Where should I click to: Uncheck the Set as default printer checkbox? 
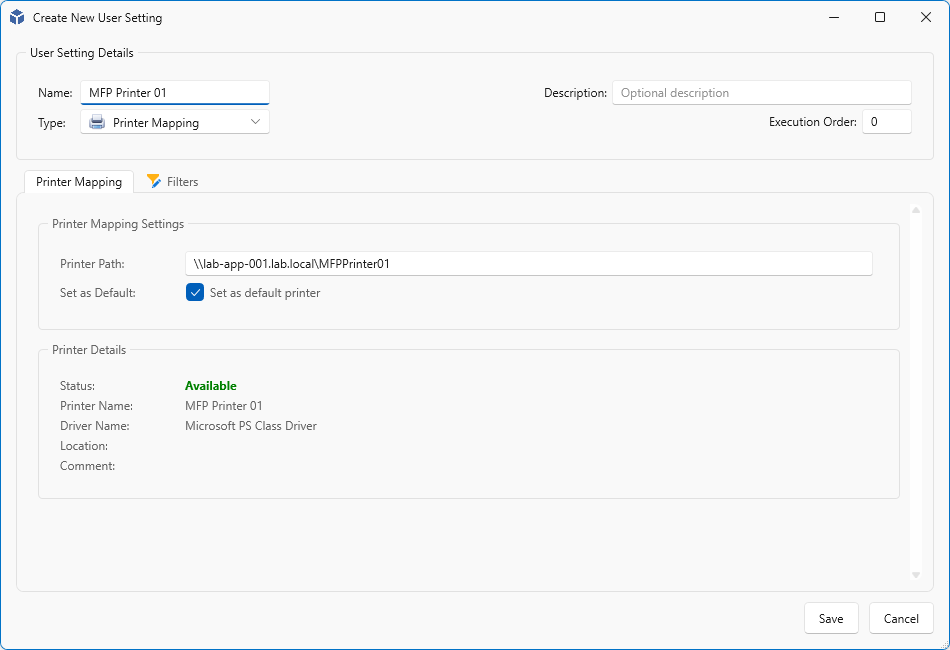click(x=195, y=293)
